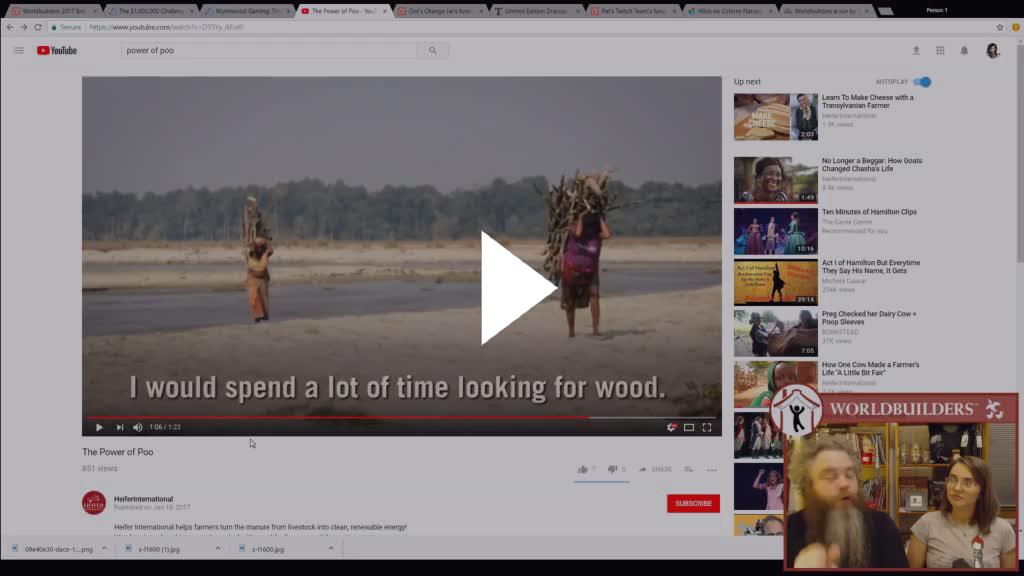Expand options for s-l1600 (1).jpg download

pyautogui.click(x=217, y=549)
